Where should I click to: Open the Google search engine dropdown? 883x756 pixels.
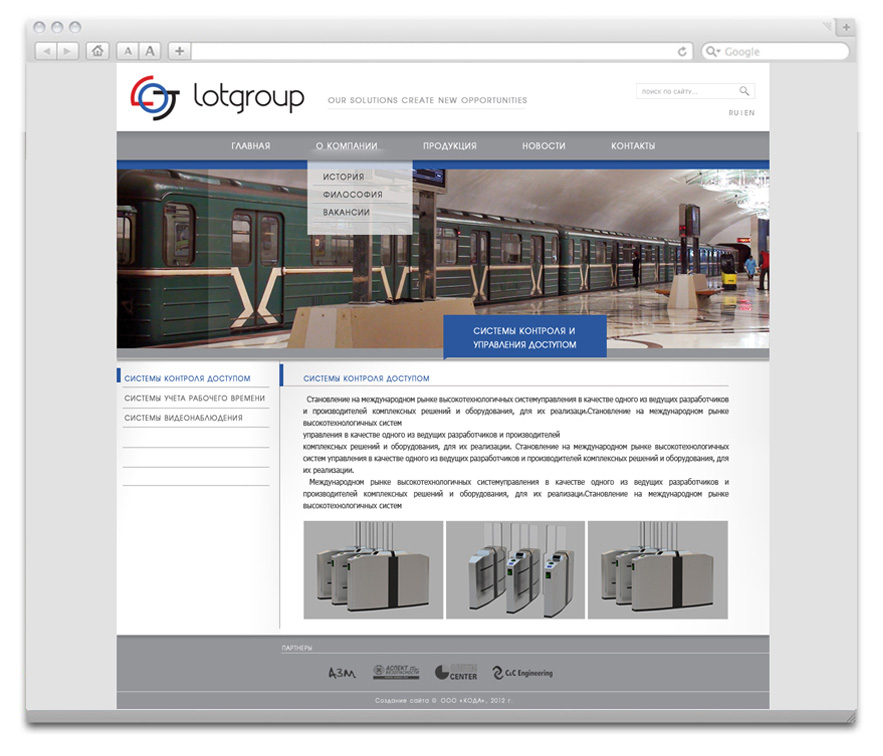click(713, 51)
